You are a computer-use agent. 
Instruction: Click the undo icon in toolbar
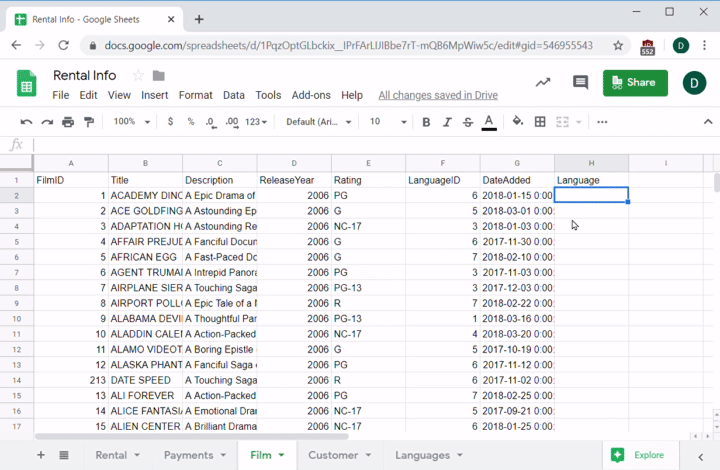pos(26,122)
